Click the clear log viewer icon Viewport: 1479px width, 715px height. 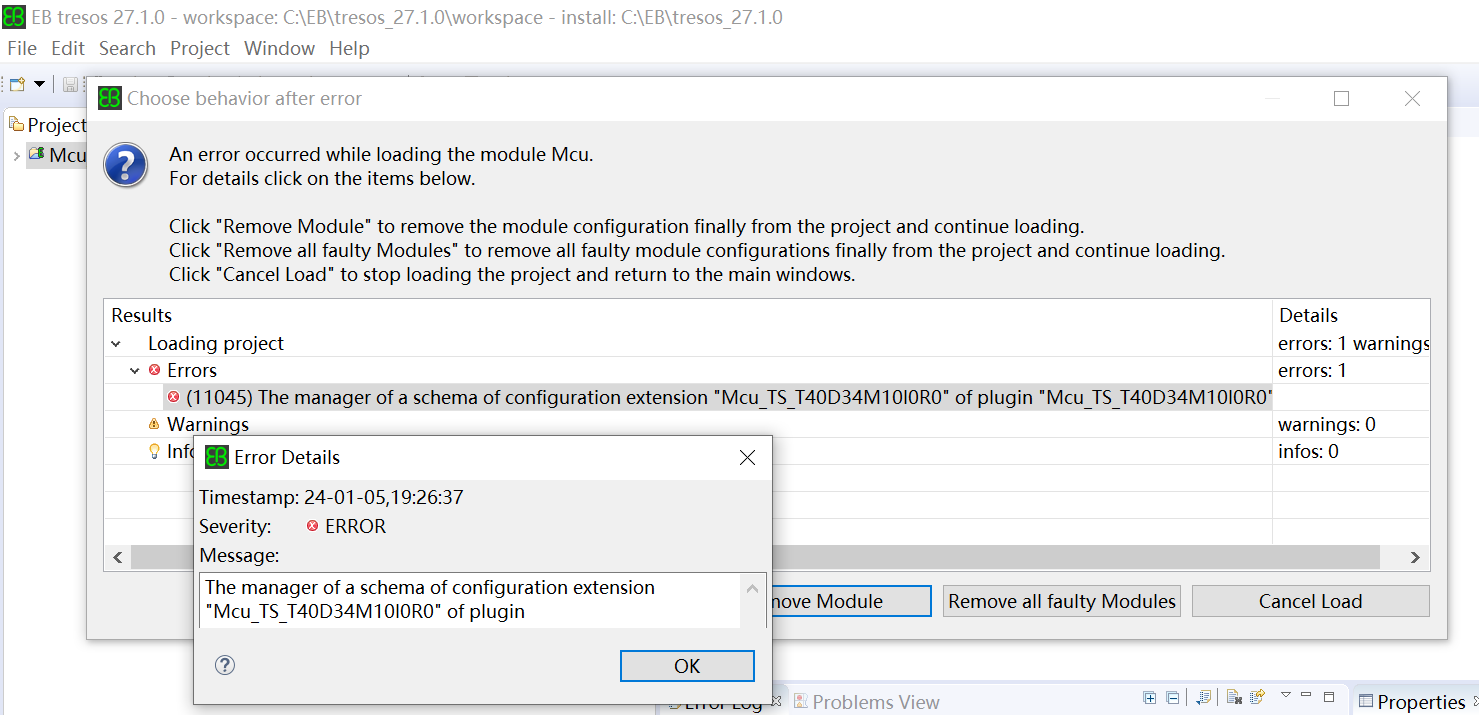pyautogui.click(x=1235, y=697)
